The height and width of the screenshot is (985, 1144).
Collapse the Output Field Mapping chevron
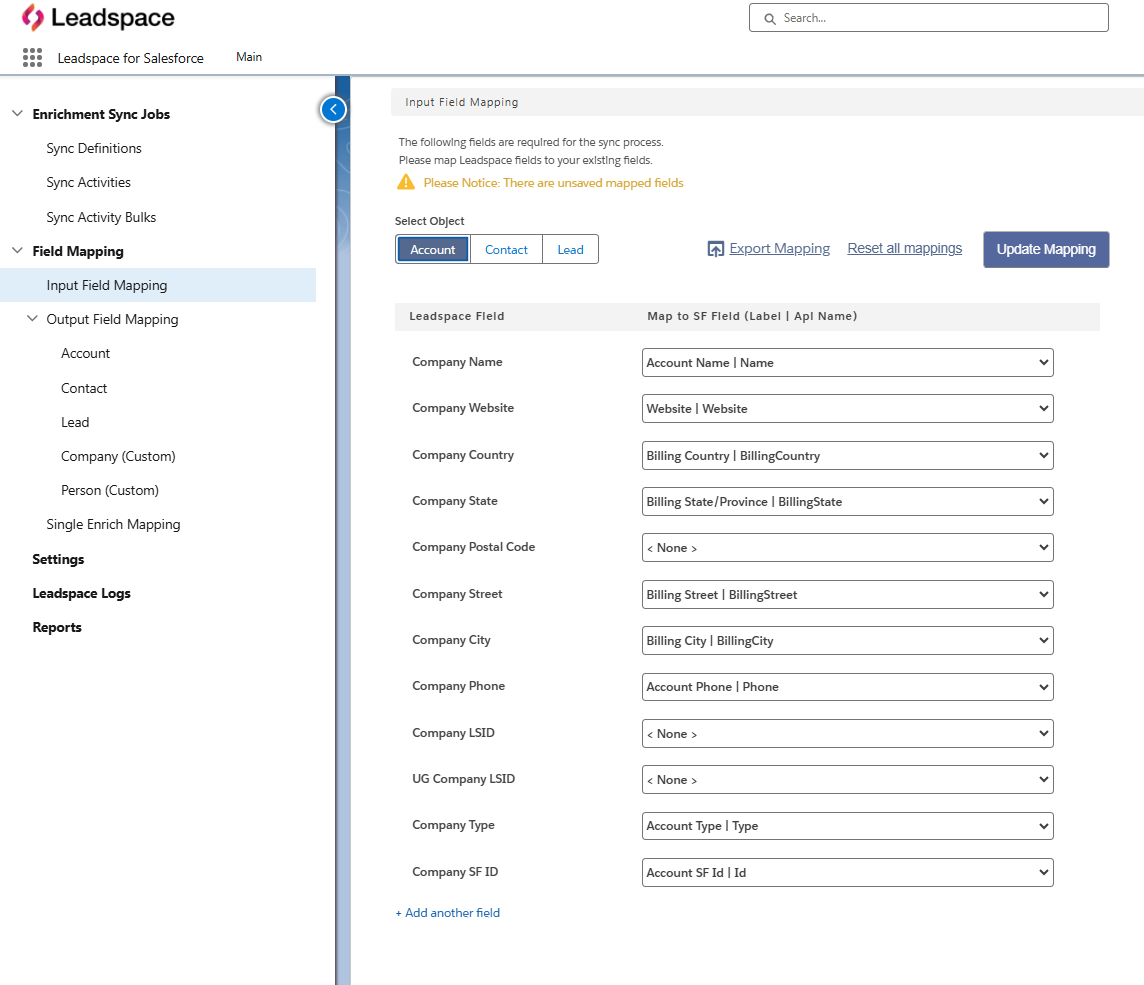pos(32,319)
